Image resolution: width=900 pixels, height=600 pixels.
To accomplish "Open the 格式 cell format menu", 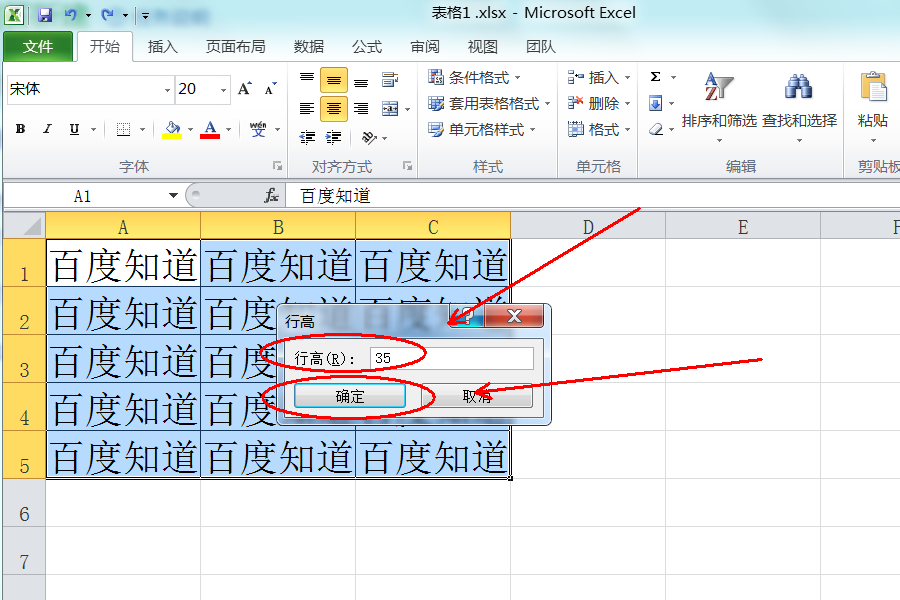I will coord(599,130).
